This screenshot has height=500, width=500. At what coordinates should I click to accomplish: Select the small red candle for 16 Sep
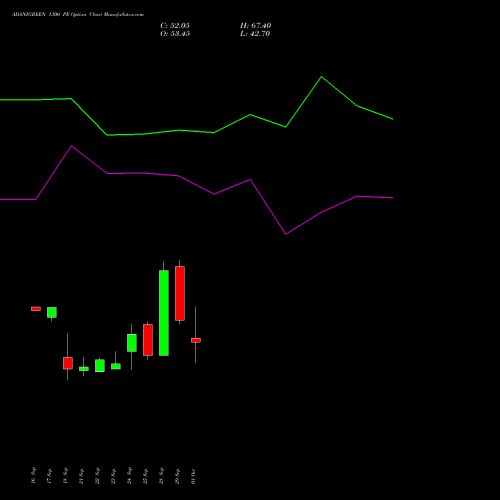(36, 309)
